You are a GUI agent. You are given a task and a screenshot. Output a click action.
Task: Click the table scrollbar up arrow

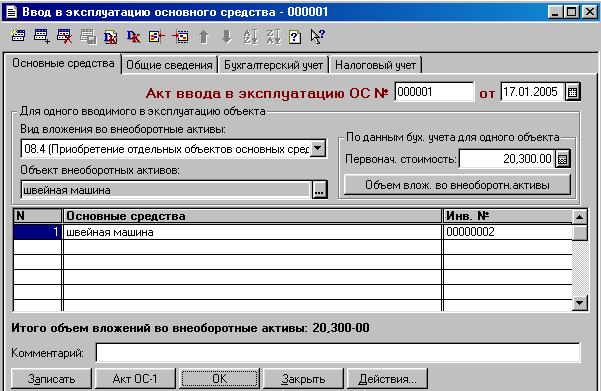[x=580, y=217]
